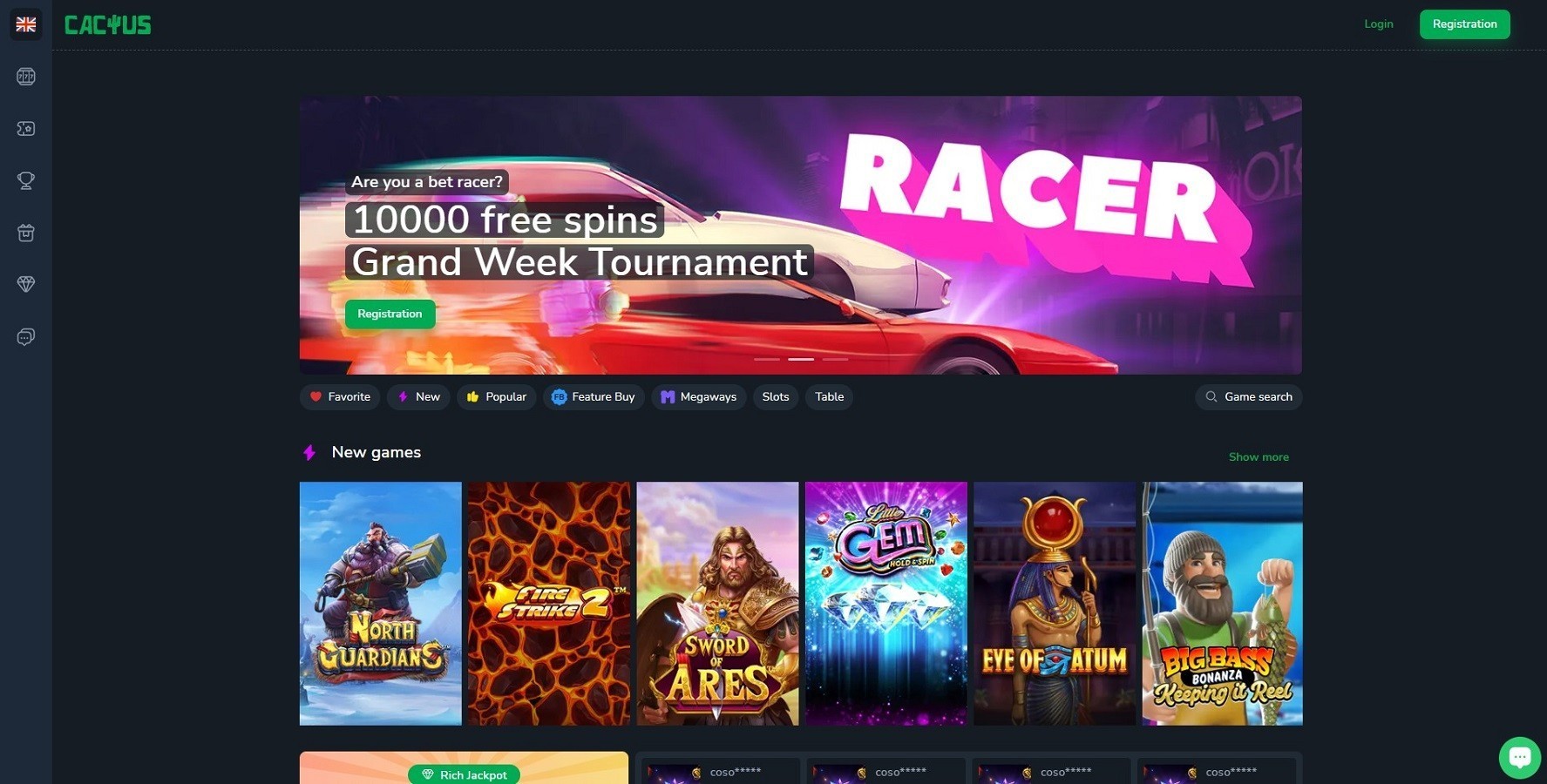Viewport: 1547px width, 784px height.
Task: Click the gift box sidebar icon
Action: 26,233
